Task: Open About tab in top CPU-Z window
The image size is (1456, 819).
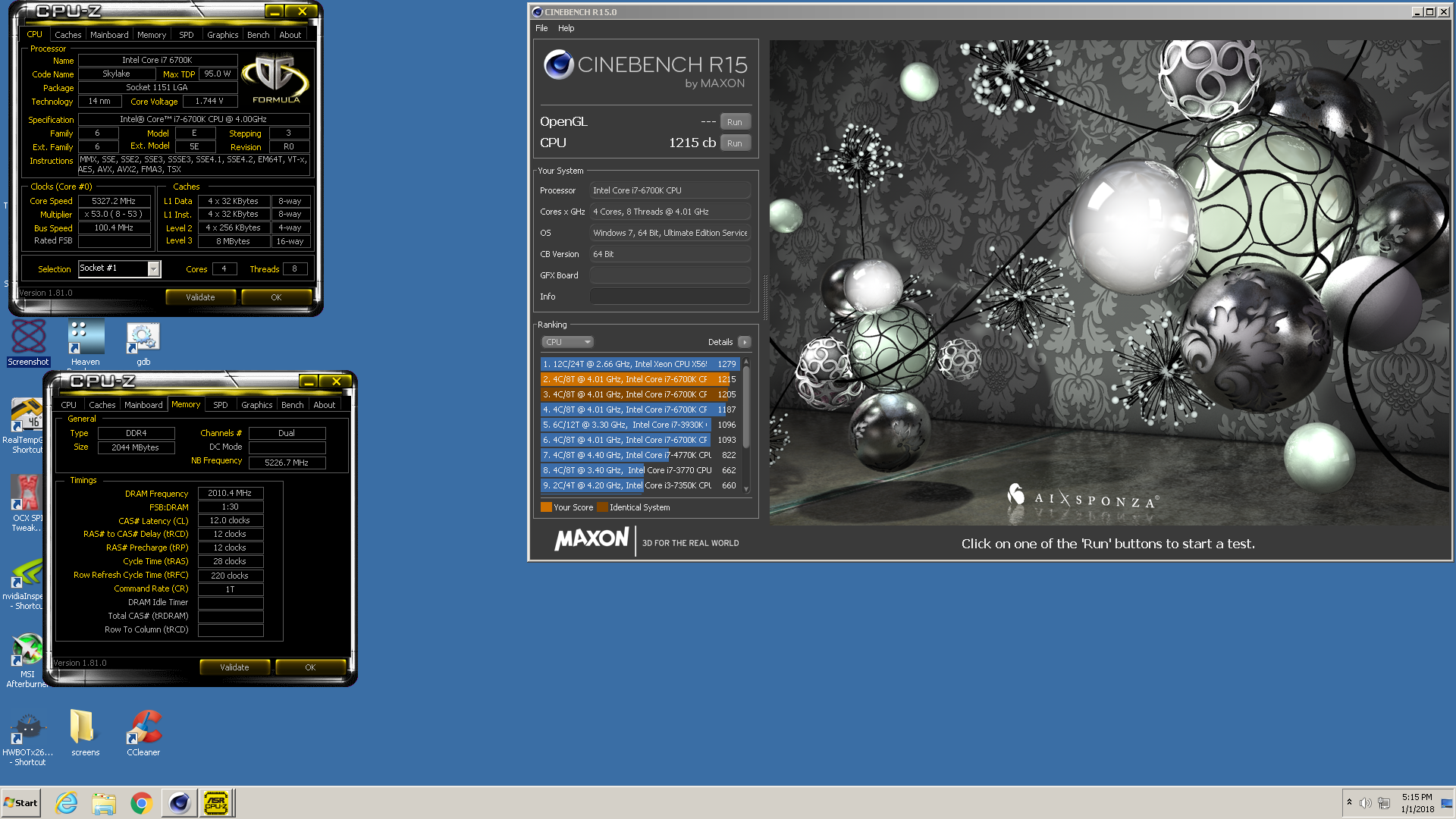Action: point(290,35)
